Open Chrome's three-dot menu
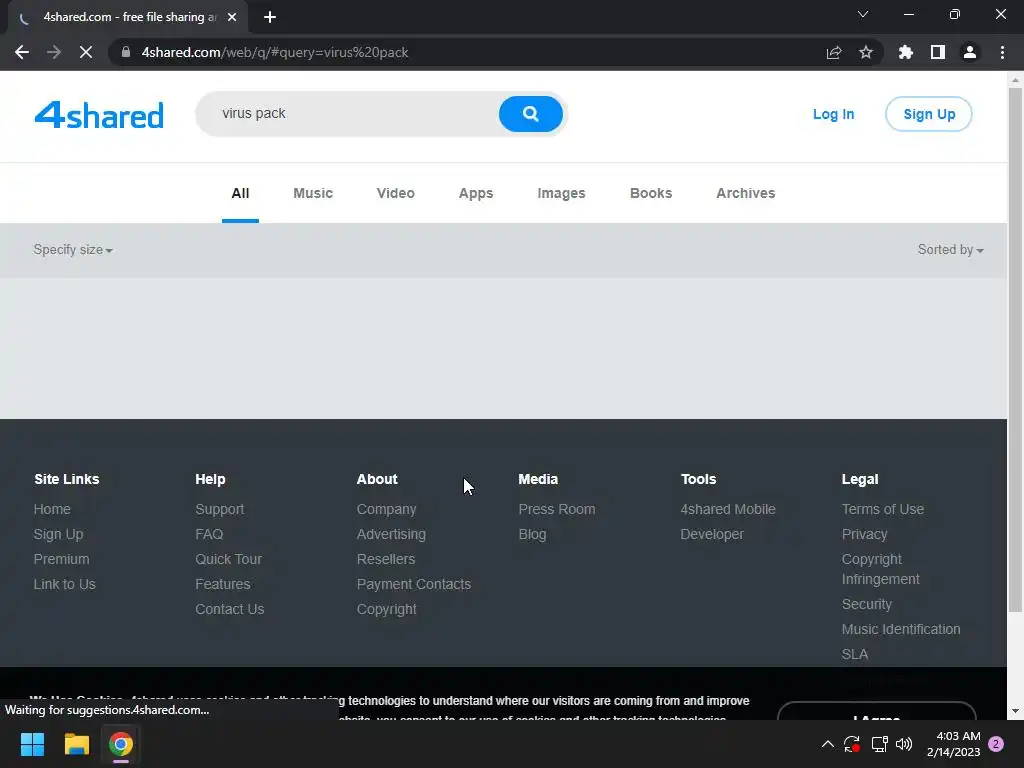1024x768 pixels. pyautogui.click(x=1002, y=52)
